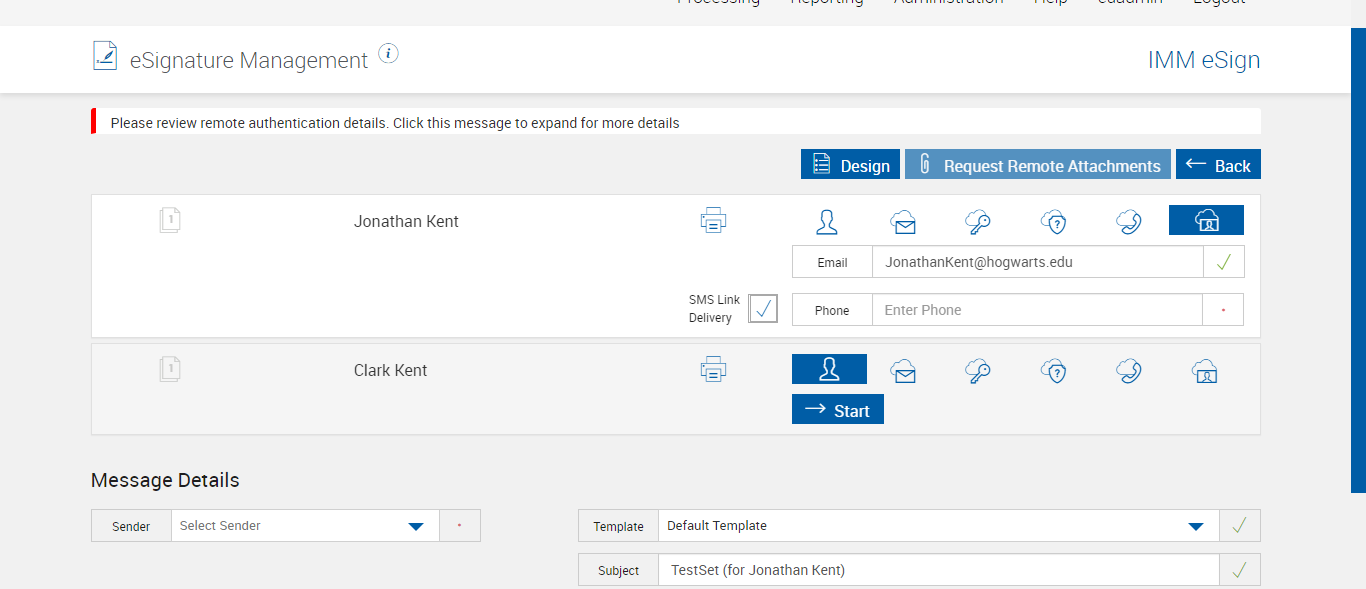This screenshot has width=1366, height=589.
Task: Click the info icon beside eSignature Management
Action: [x=389, y=54]
